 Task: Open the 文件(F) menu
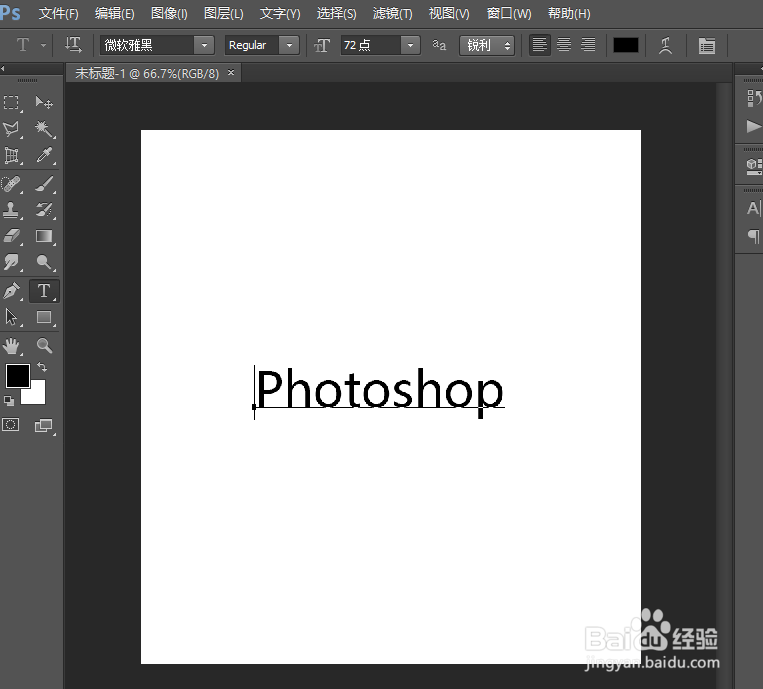click(x=58, y=14)
